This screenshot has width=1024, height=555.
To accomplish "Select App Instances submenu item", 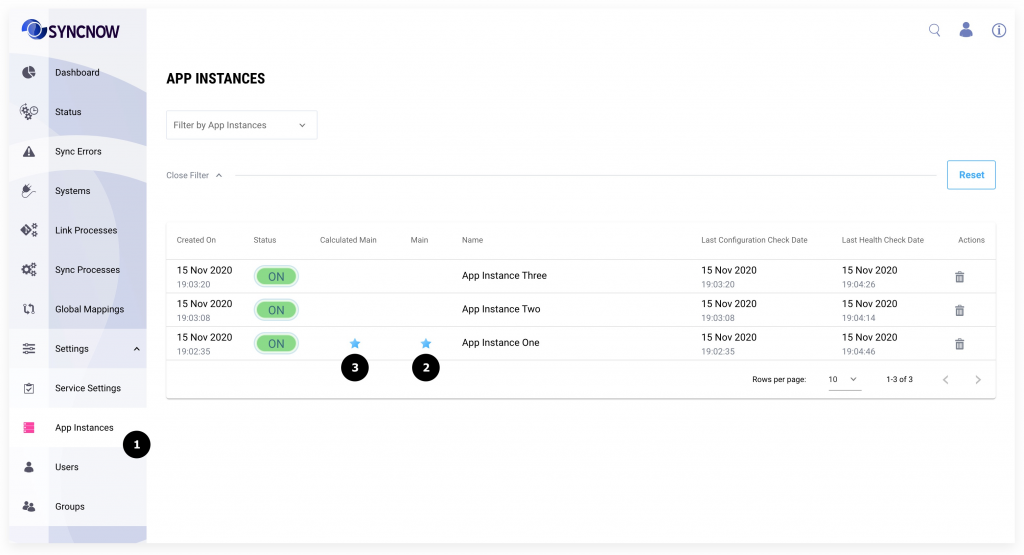I will pyautogui.click(x=84, y=428).
